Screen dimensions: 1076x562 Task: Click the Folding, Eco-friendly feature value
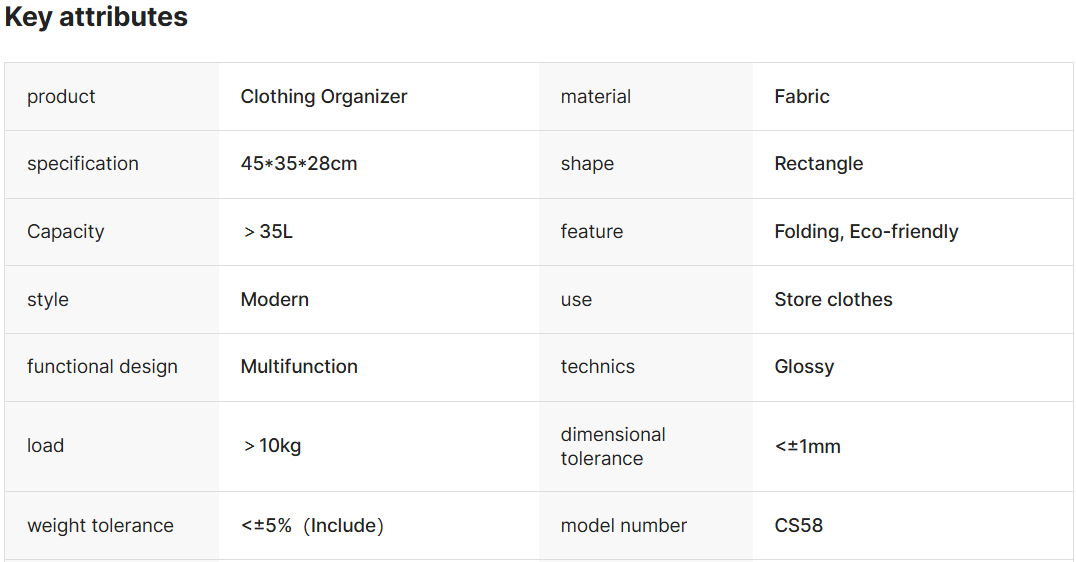pos(866,232)
